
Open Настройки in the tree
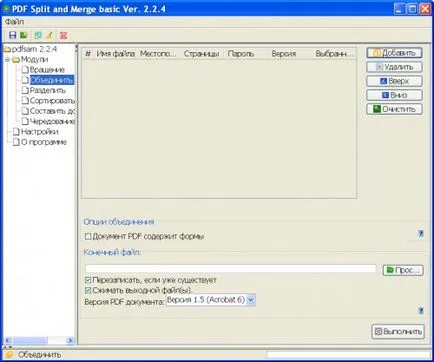40,132
